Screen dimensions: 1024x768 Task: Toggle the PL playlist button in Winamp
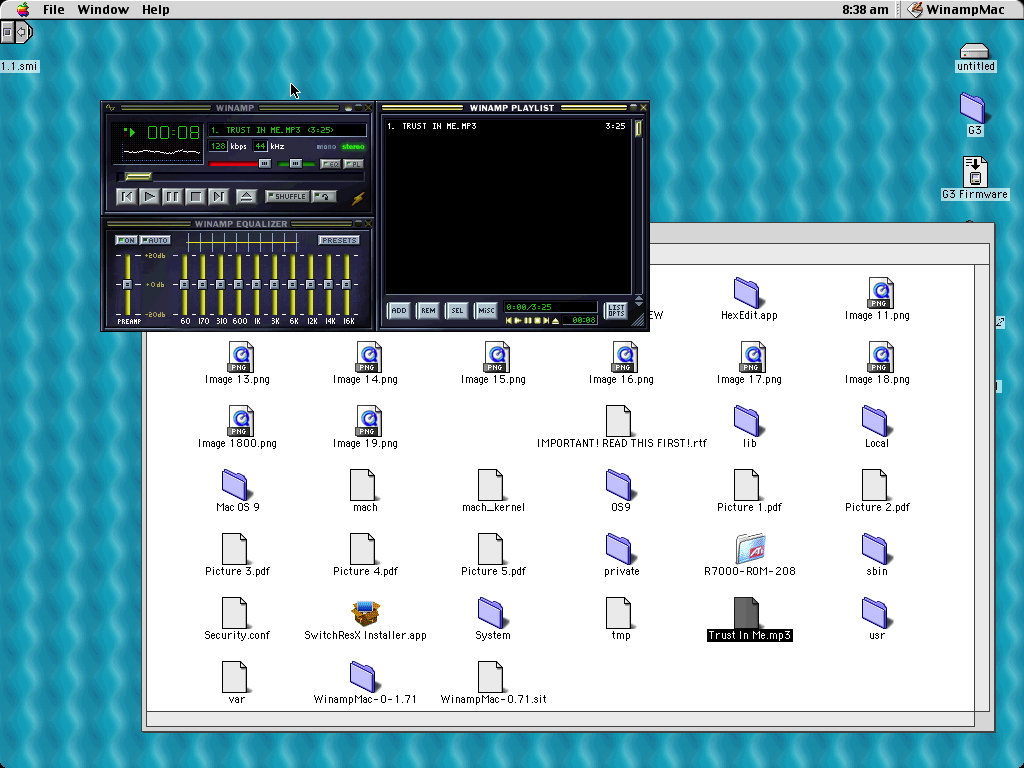tap(353, 164)
